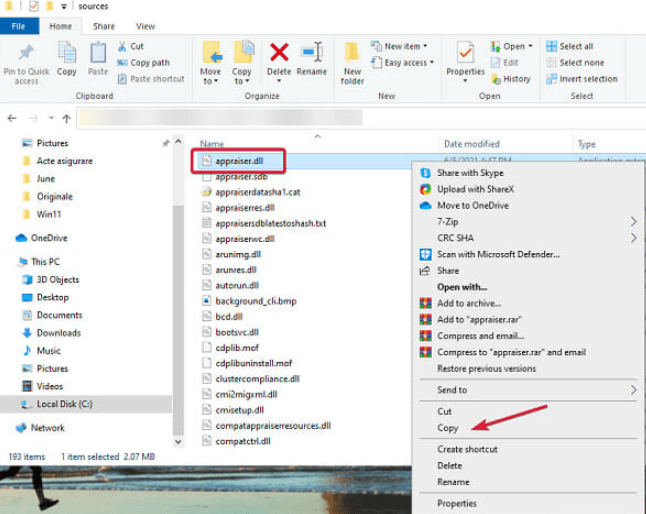Choose Copy in the context menu
Viewport: 646px width, 514px height.
tap(448, 428)
